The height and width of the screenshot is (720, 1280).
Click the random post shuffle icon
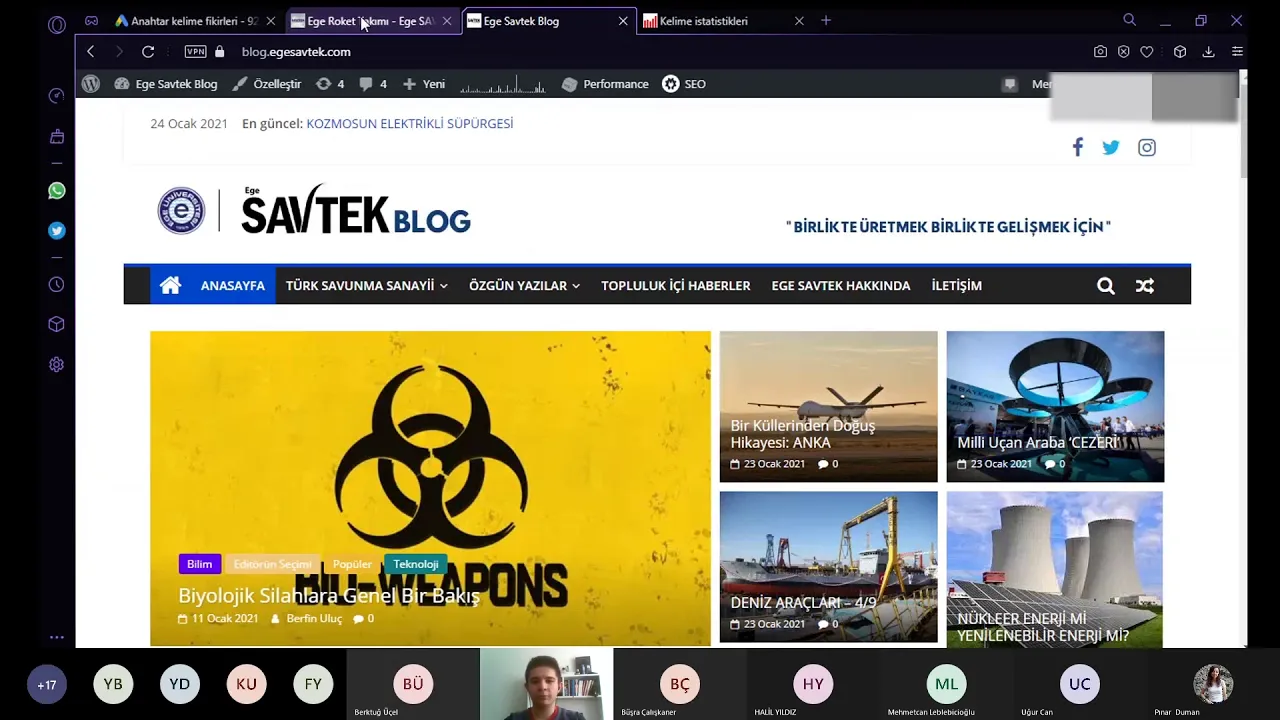[x=1145, y=286]
